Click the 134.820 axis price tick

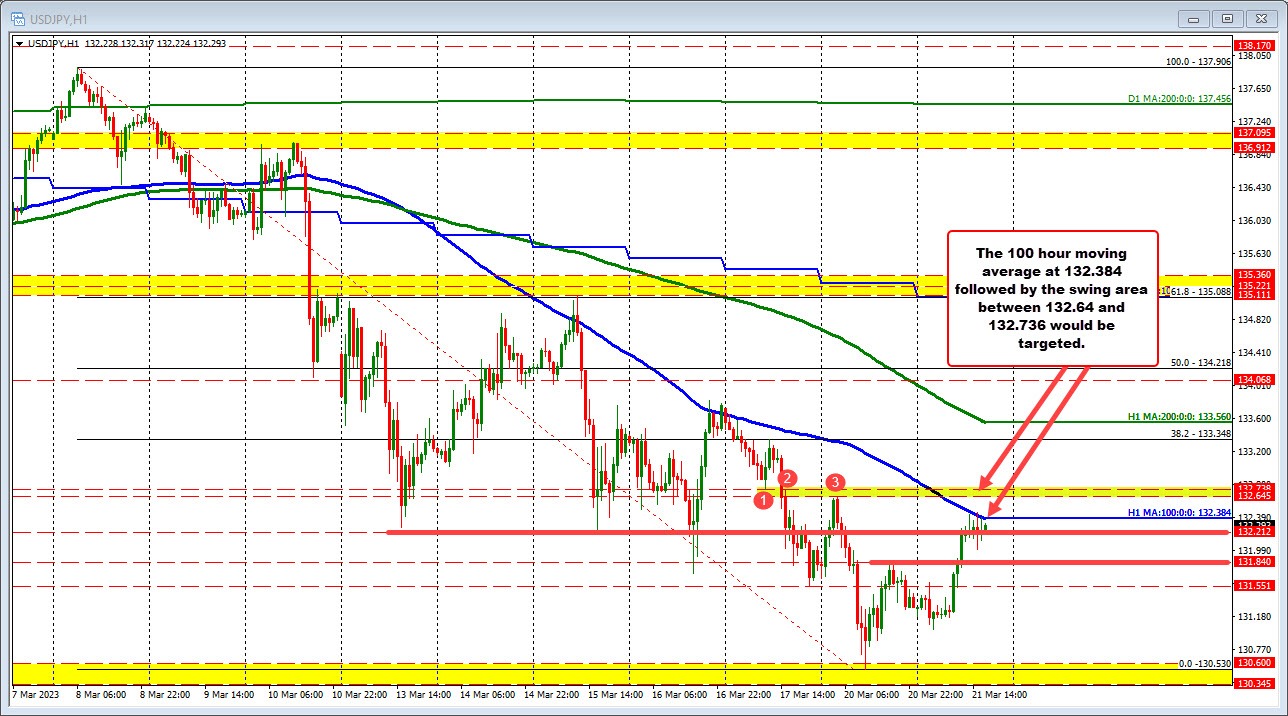(x=1253, y=320)
